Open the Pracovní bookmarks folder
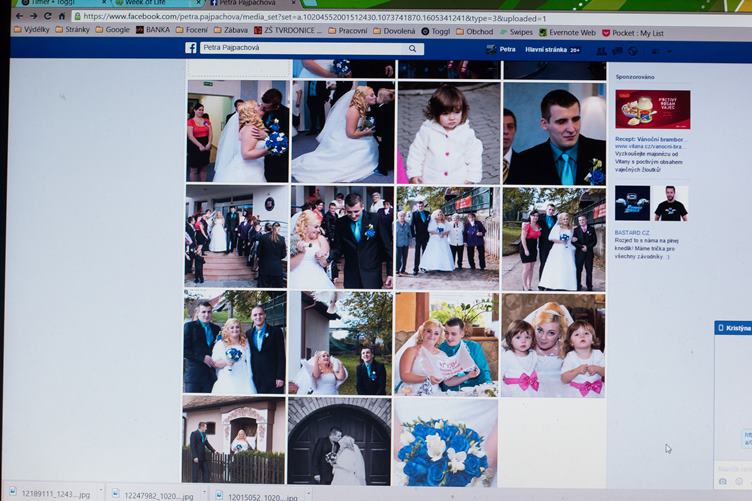Image resolution: width=752 pixels, height=501 pixels. pos(348,31)
